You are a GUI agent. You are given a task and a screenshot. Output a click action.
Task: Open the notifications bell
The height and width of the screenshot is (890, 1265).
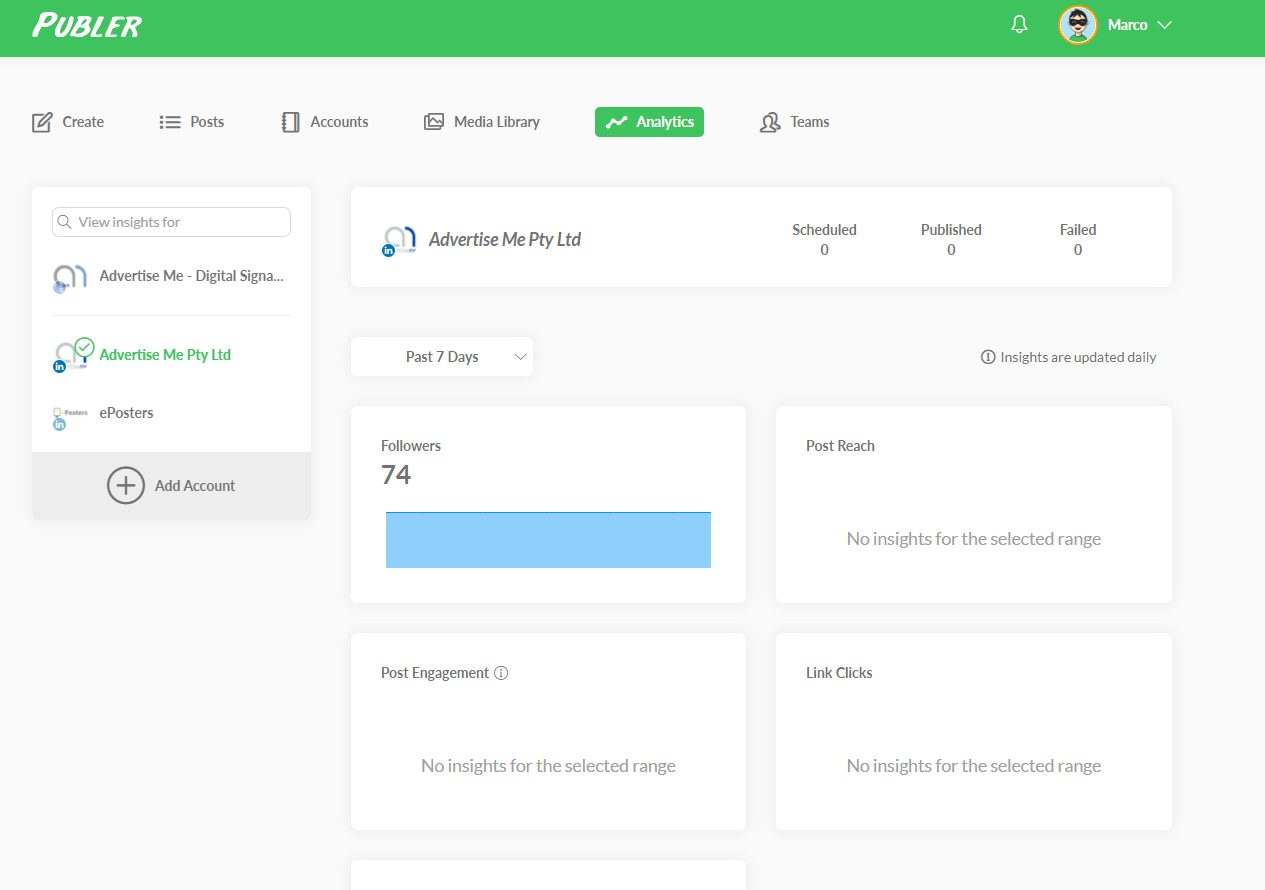[x=1018, y=23]
